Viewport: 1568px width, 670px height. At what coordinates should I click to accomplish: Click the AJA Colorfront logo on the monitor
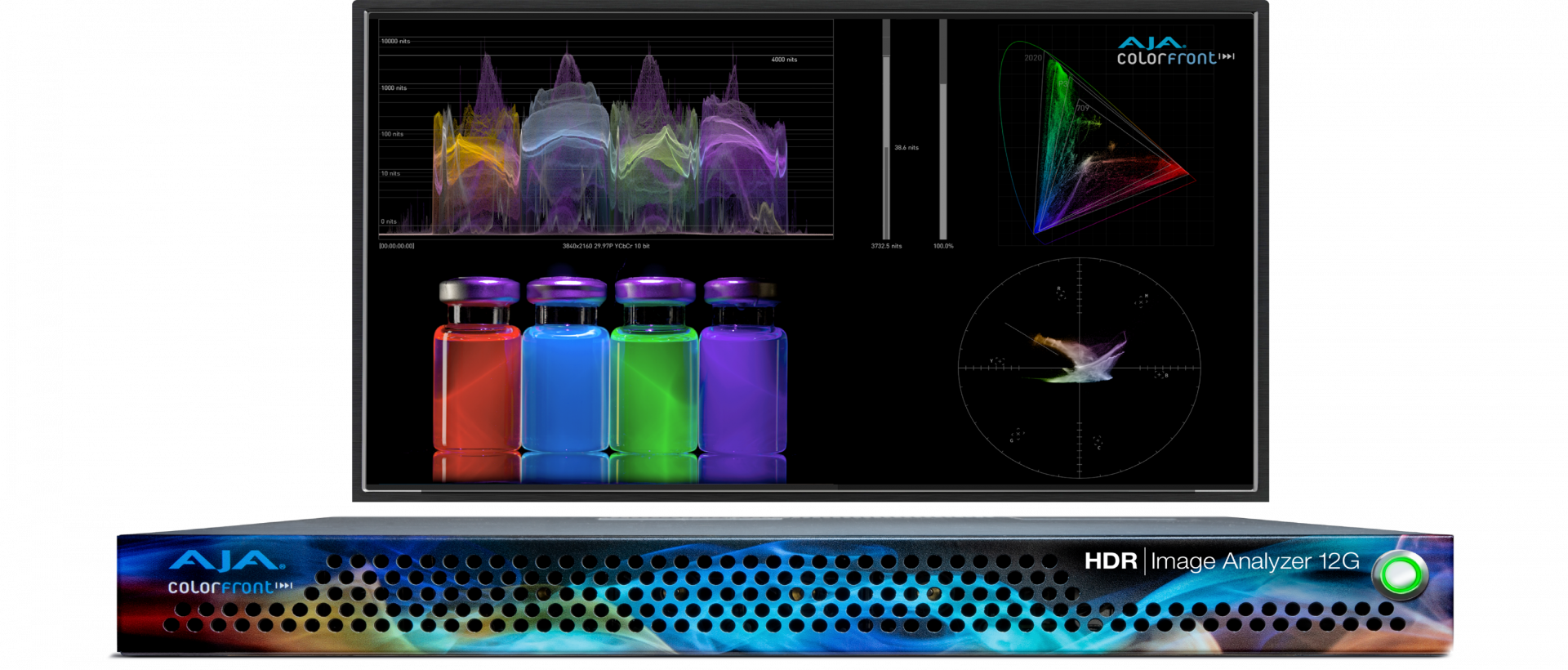[1174, 51]
